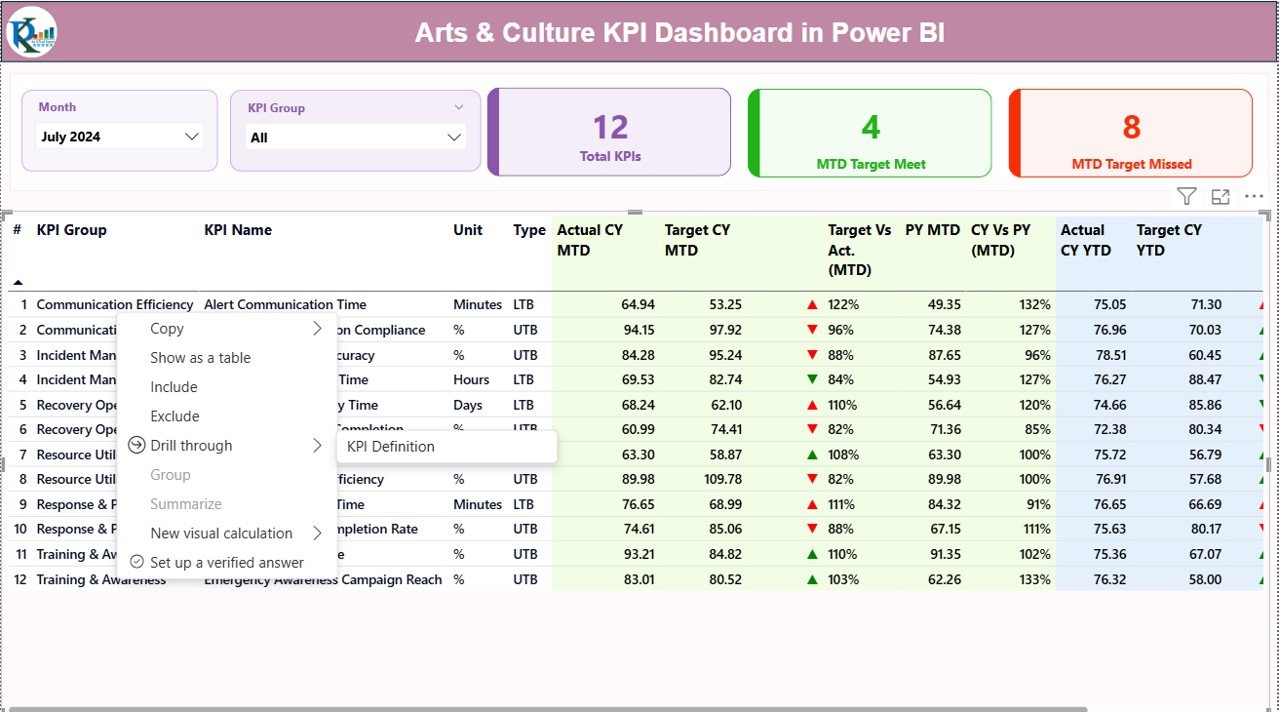The height and width of the screenshot is (712, 1280).
Task: Open the Month dropdown showing July 2024
Action: point(119,137)
